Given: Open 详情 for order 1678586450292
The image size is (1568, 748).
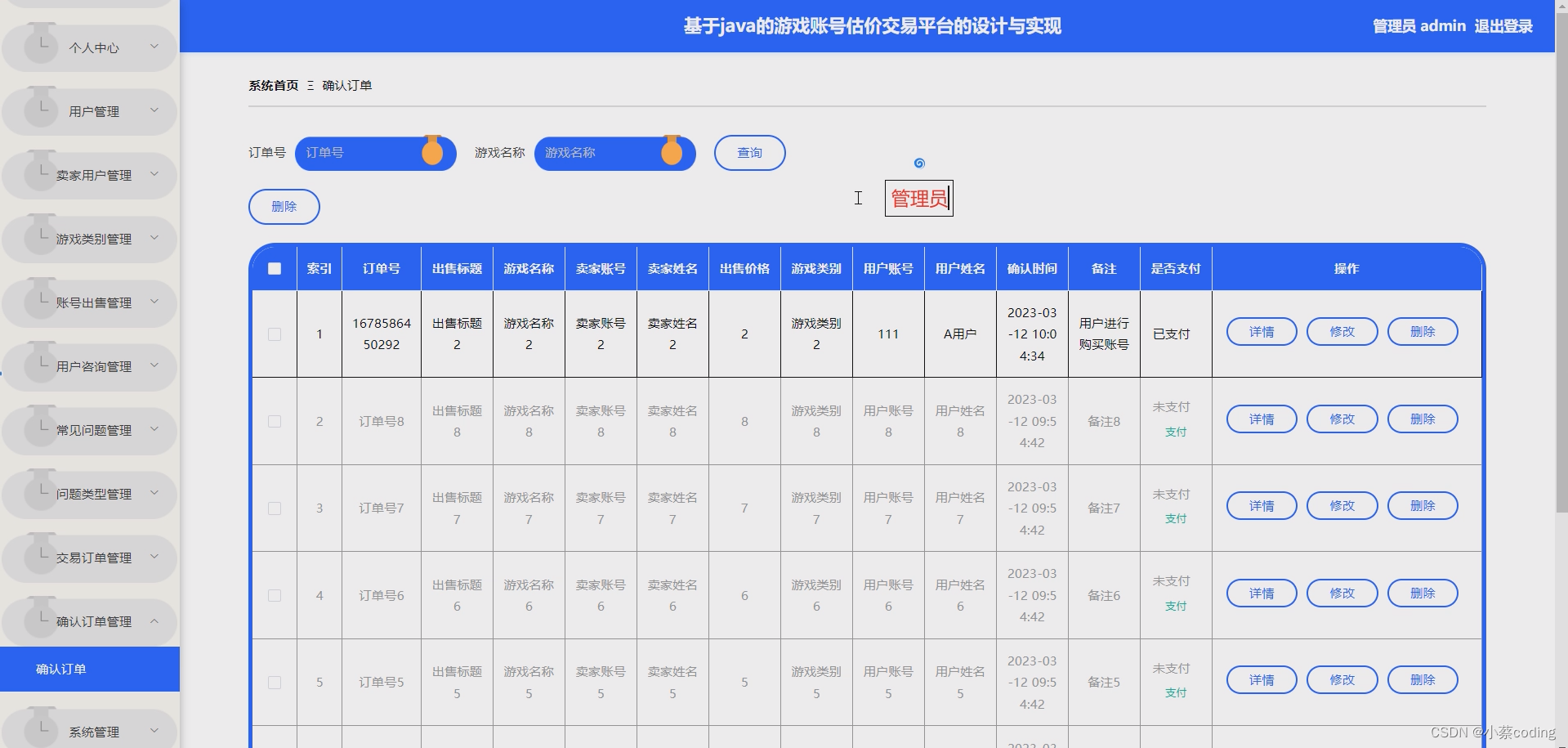Looking at the screenshot, I should tap(1262, 332).
